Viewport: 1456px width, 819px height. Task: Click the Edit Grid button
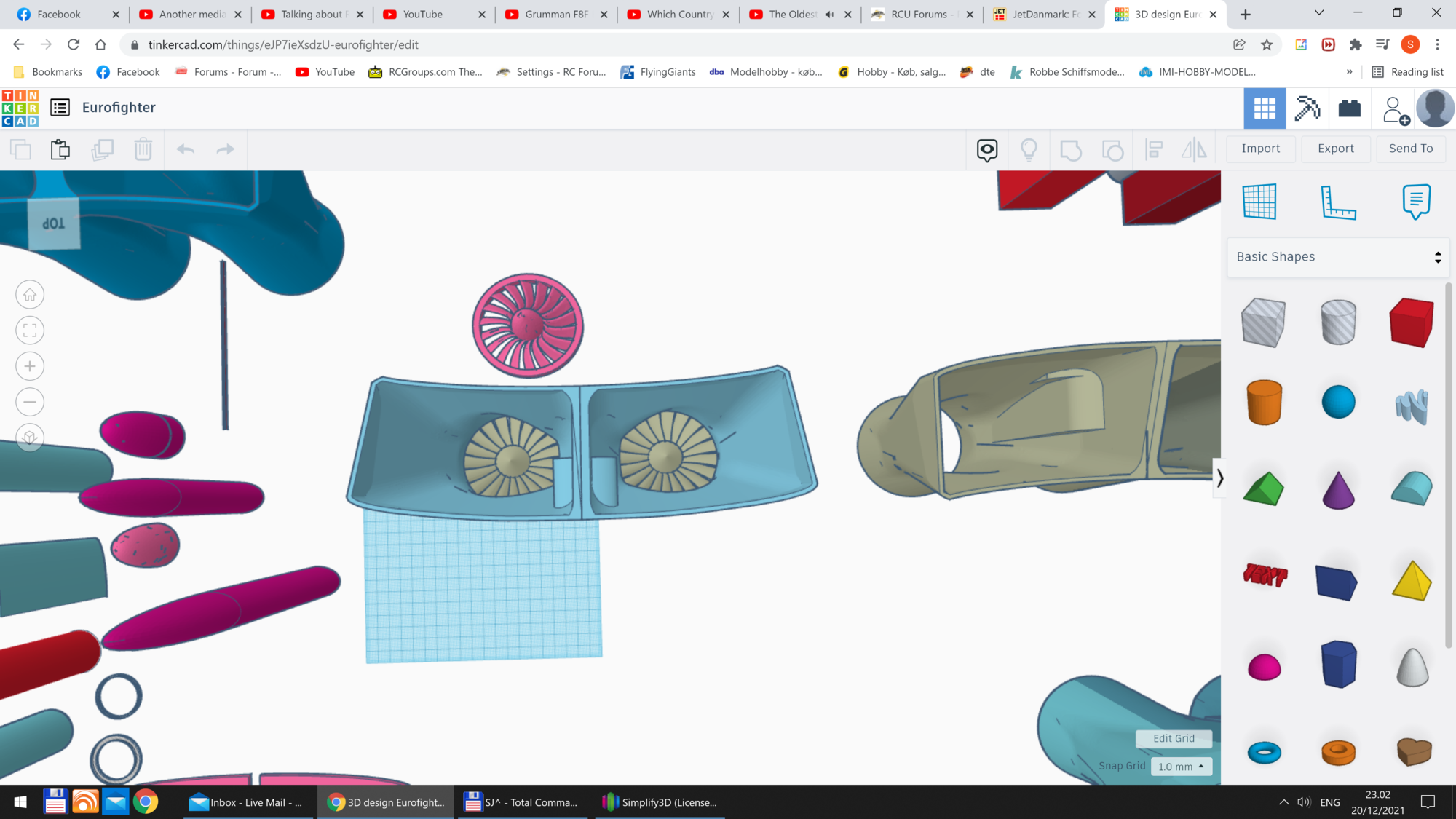[x=1174, y=738]
